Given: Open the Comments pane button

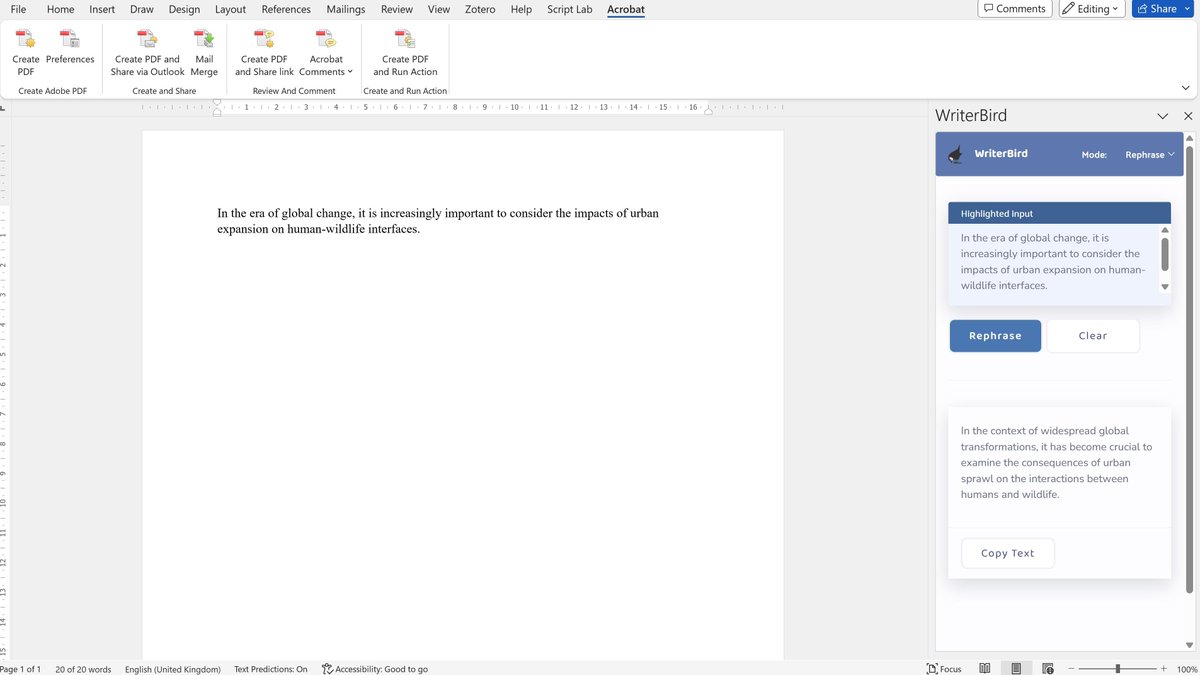Looking at the screenshot, I should pos(1014,9).
